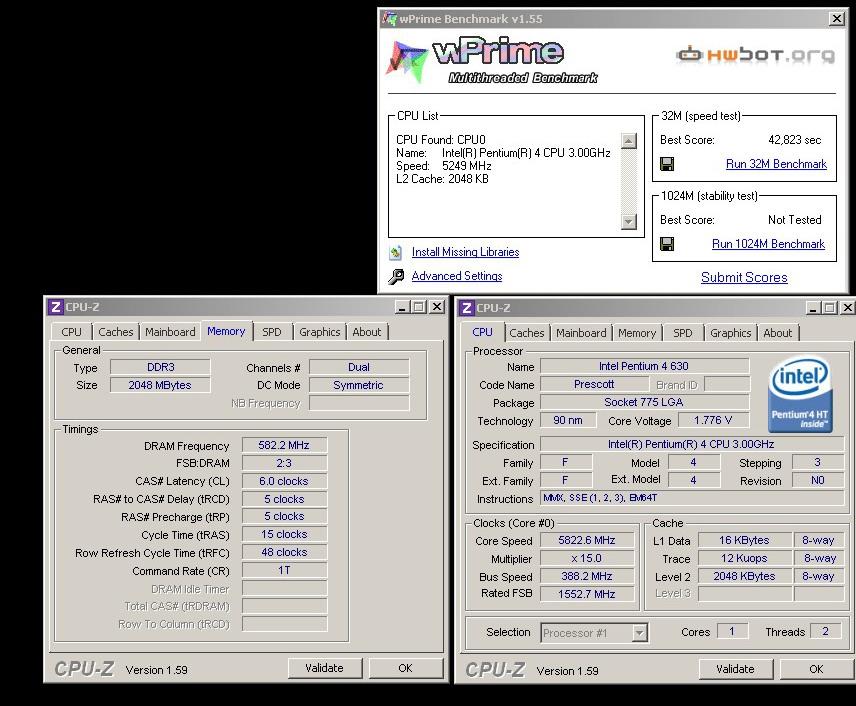
Task: Switch to Caches tab in right CPU-Z window
Action: coord(527,333)
